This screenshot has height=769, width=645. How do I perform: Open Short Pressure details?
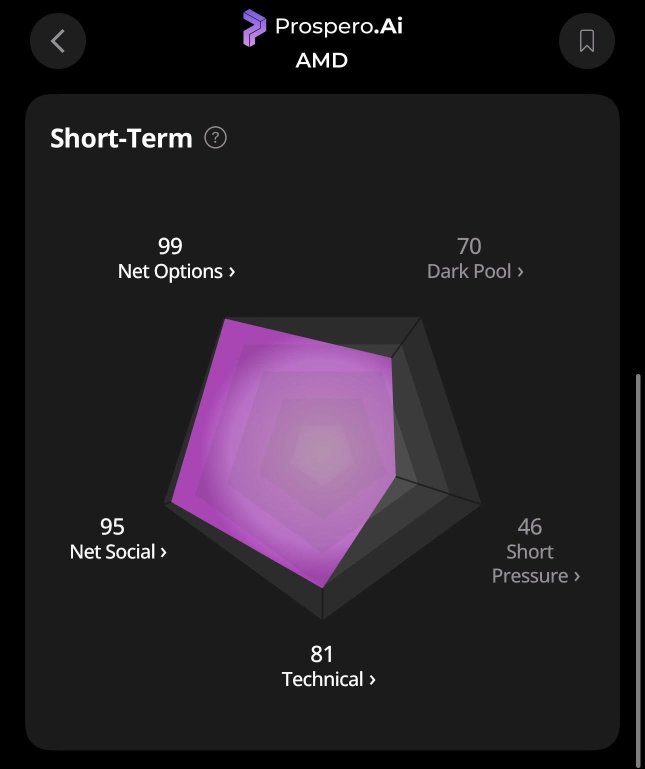point(536,564)
